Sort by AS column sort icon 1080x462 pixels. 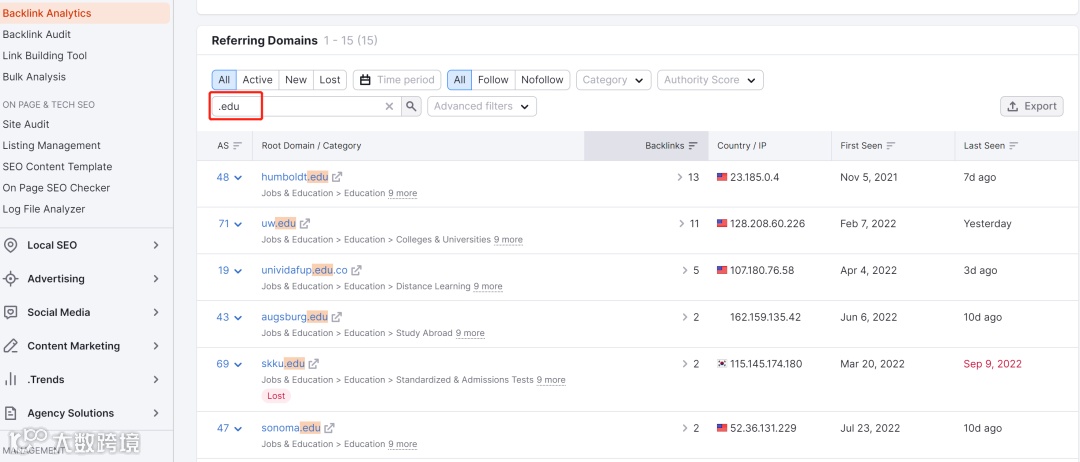coord(238,146)
